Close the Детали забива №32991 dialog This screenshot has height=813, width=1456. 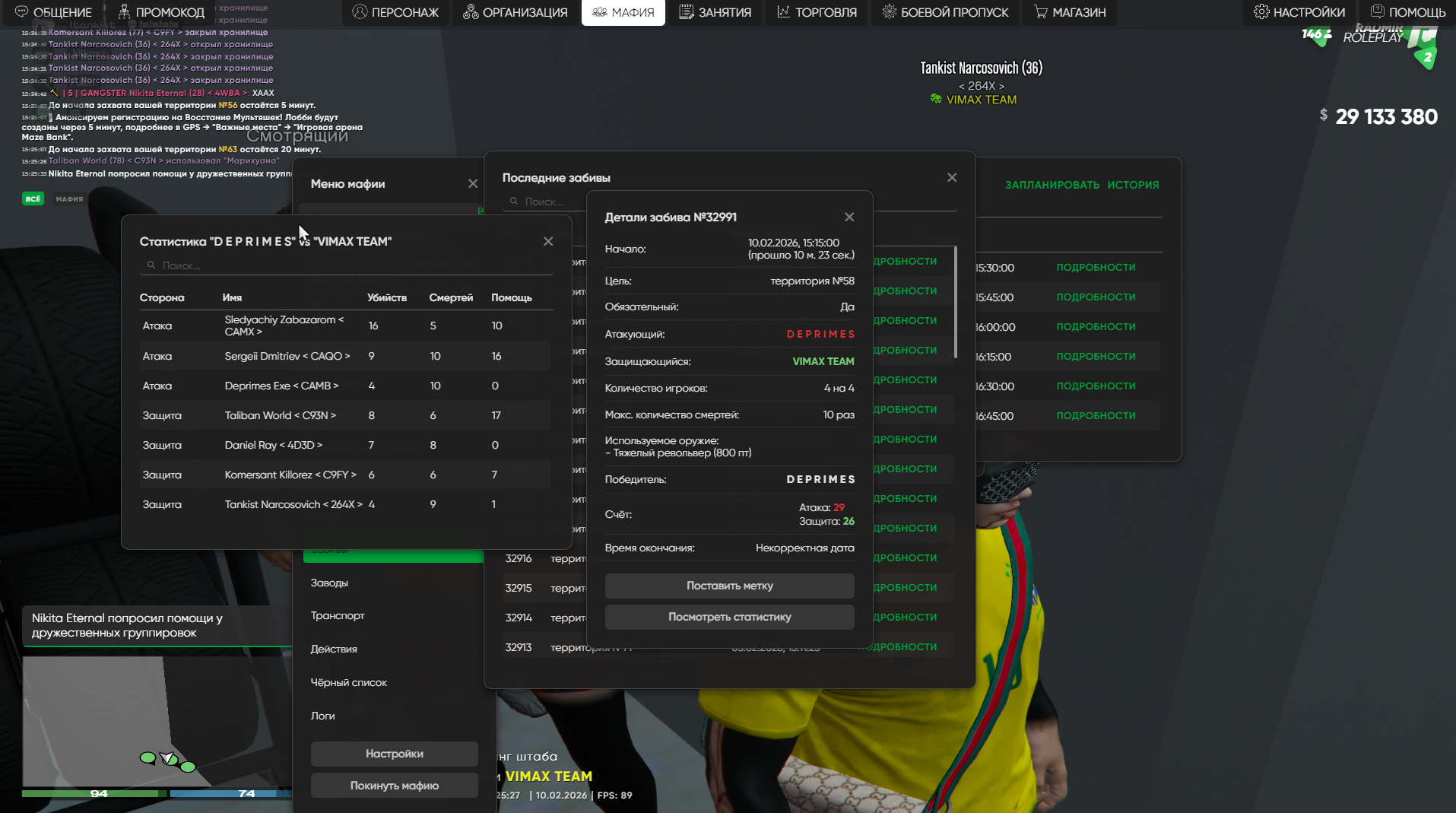pos(849,217)
